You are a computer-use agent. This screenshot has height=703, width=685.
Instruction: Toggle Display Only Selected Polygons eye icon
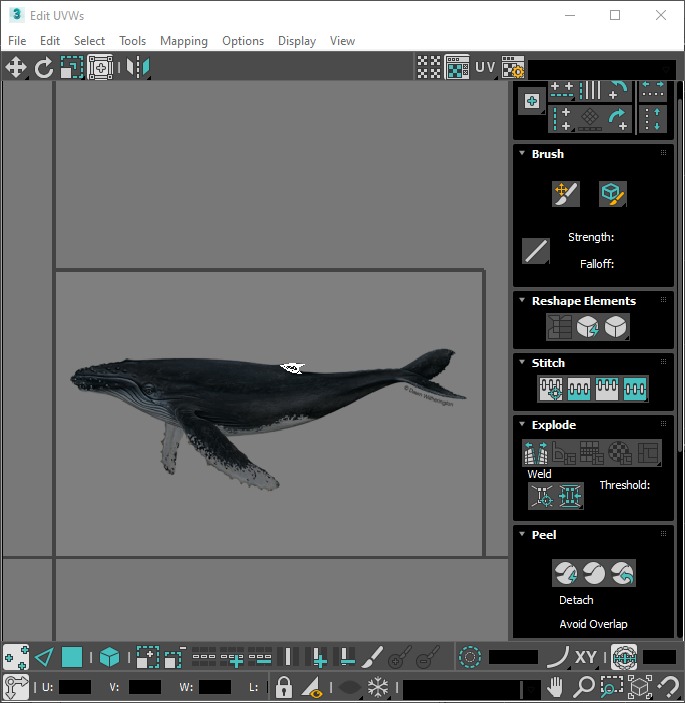click(312, 687)
